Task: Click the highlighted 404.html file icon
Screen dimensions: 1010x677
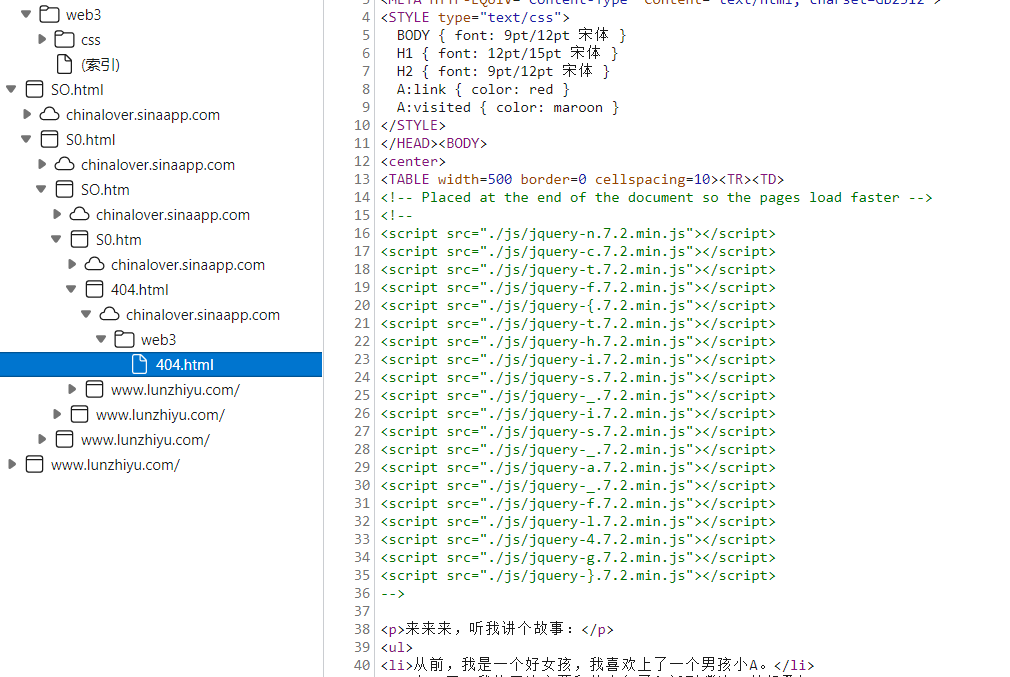Action: [x=139, y=365]
